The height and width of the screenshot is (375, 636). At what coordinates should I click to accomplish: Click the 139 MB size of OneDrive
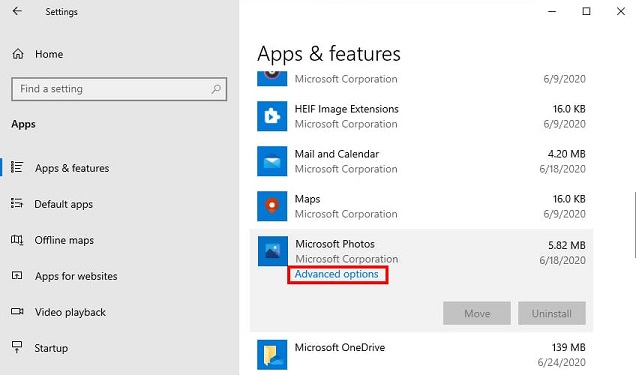coord(568,347)
